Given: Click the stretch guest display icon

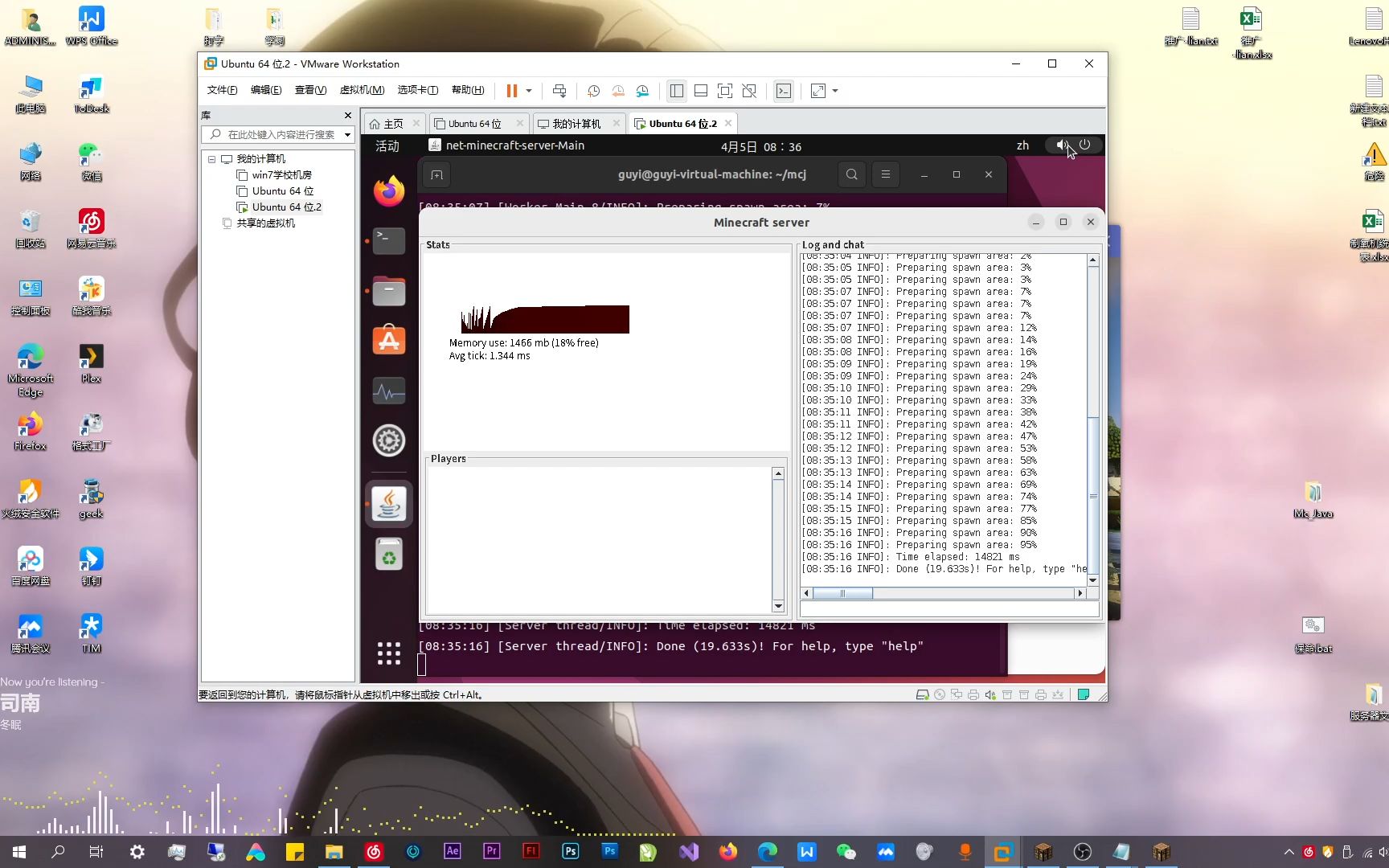Looking at the screenshot, I should [x=818, y=91].
